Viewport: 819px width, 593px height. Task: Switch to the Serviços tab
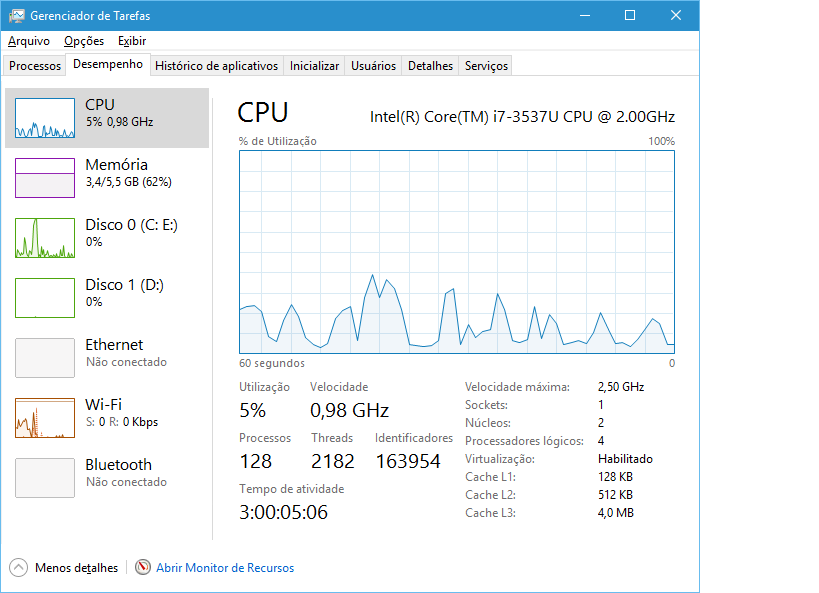[x=486, y=66]
